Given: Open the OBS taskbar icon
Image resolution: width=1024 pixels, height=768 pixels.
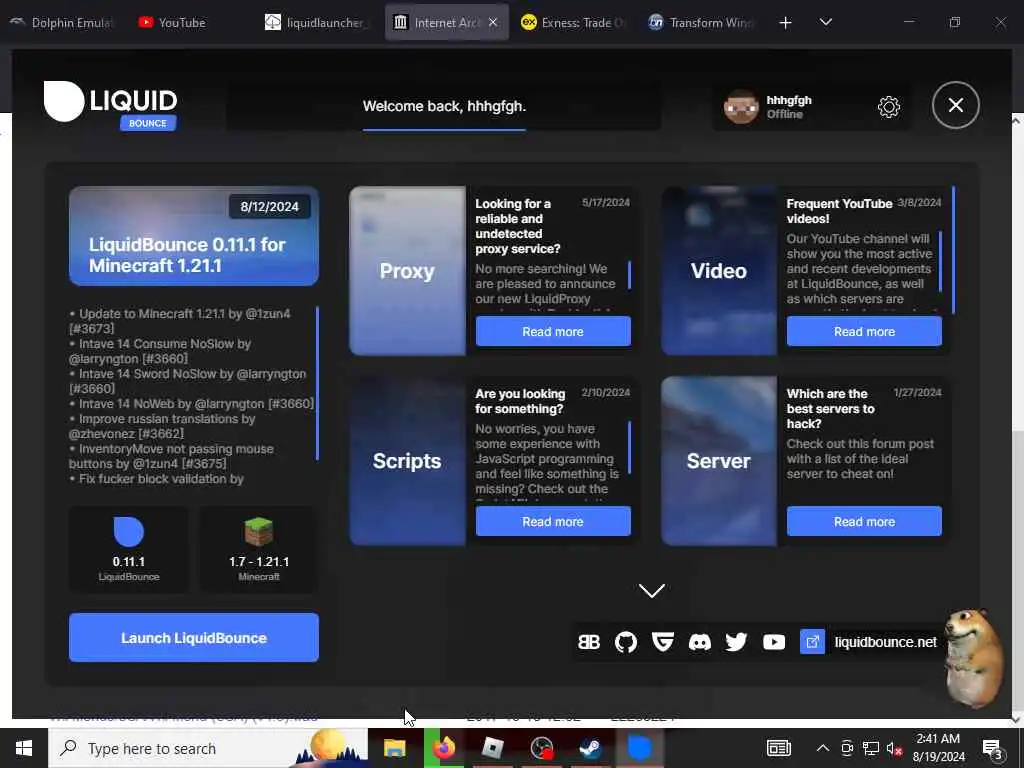Looking at the screenshot, I should (x=541, y=748).
